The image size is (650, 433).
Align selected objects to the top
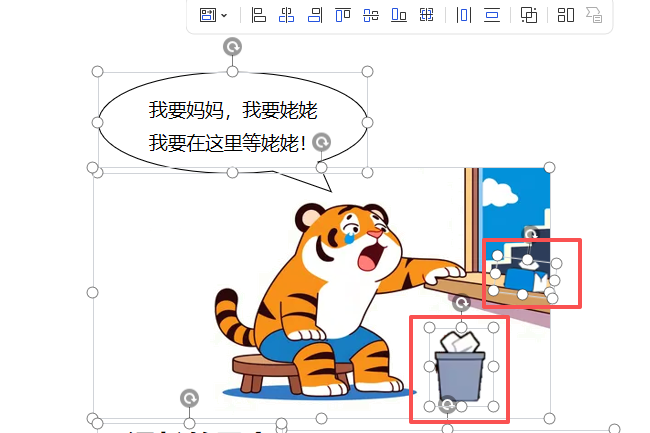tap(343, 15)
